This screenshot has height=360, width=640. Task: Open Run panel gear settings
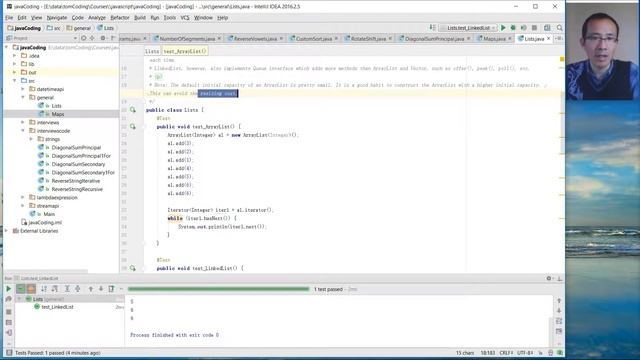[x=549, y=278]
